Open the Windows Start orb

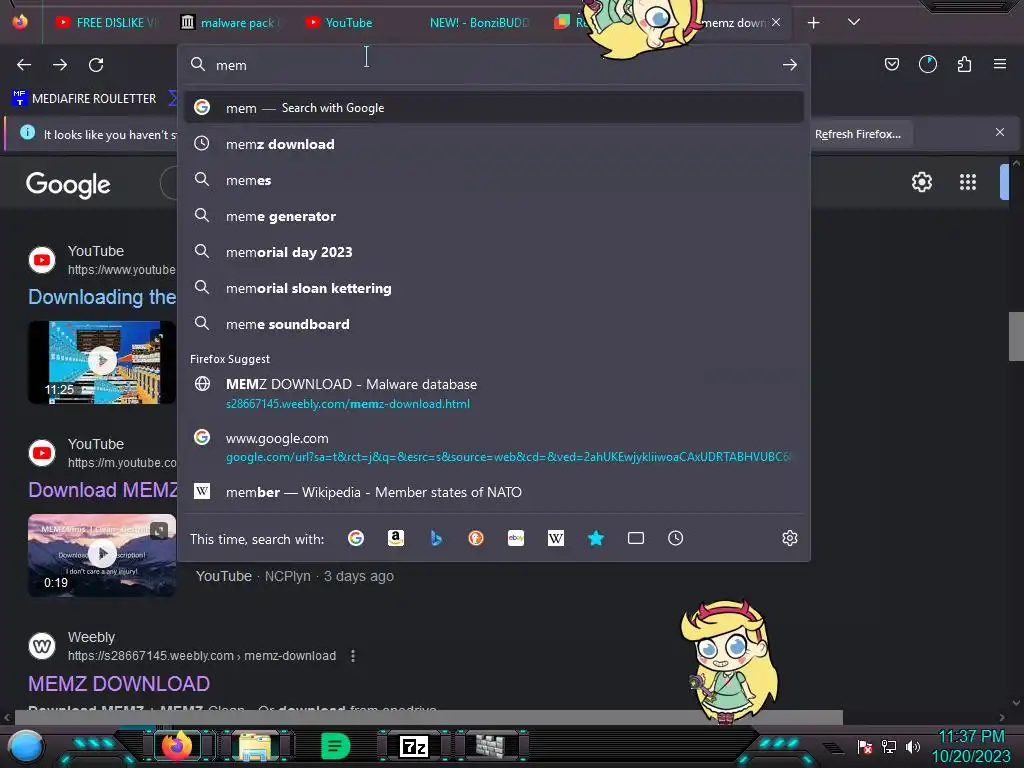(x=25, y=746)
